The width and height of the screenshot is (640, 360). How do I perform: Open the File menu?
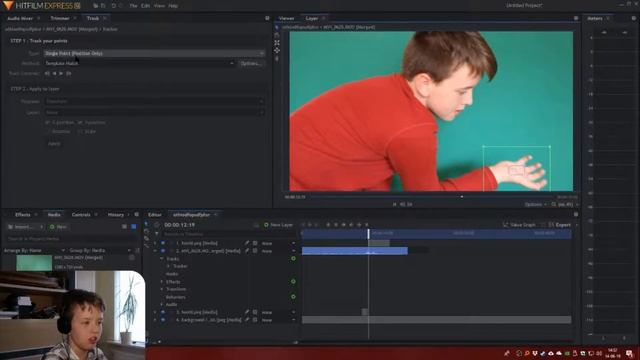[x=133, y=6]
